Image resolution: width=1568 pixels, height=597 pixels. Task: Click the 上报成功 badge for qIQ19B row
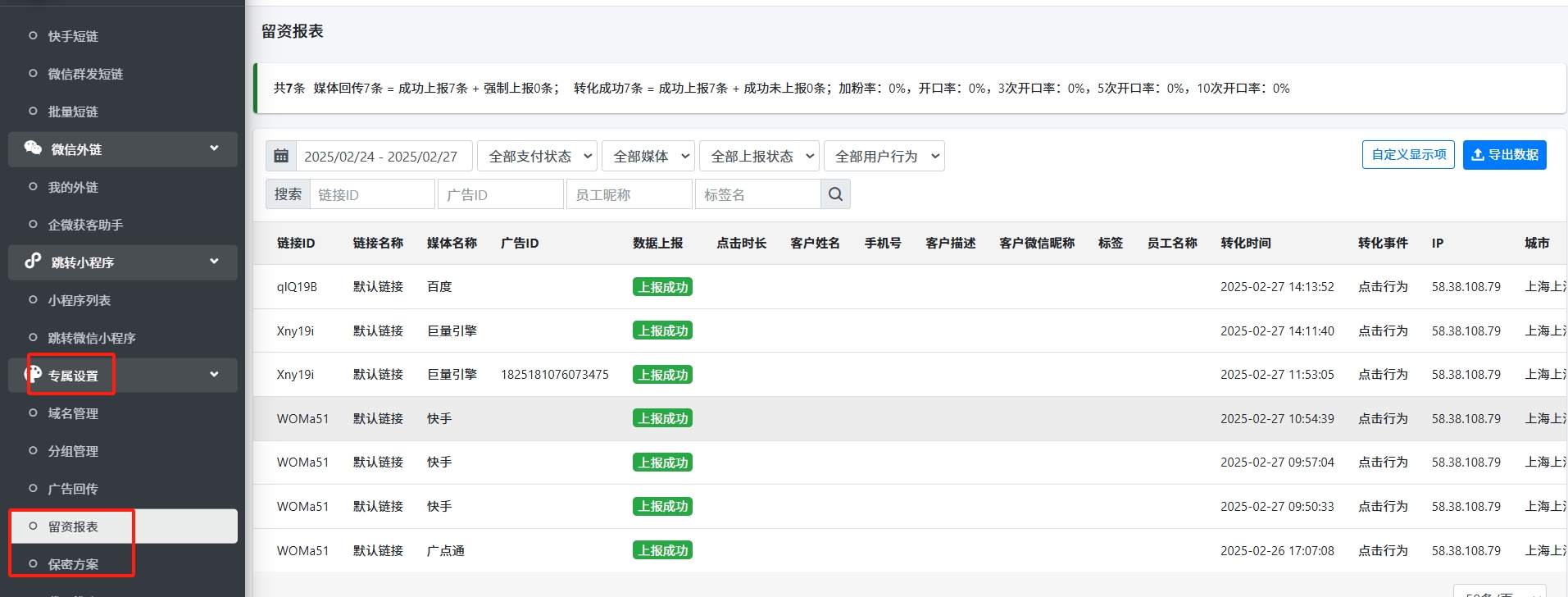coord(662,287)
